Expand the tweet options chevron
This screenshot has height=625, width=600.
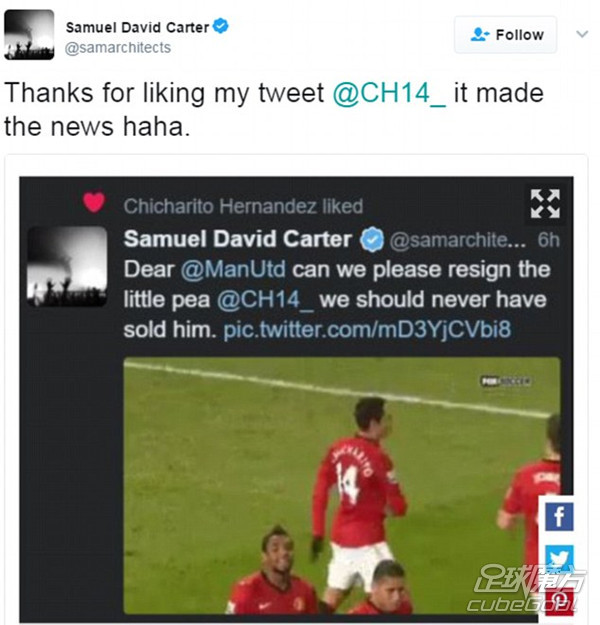[582, 34]
